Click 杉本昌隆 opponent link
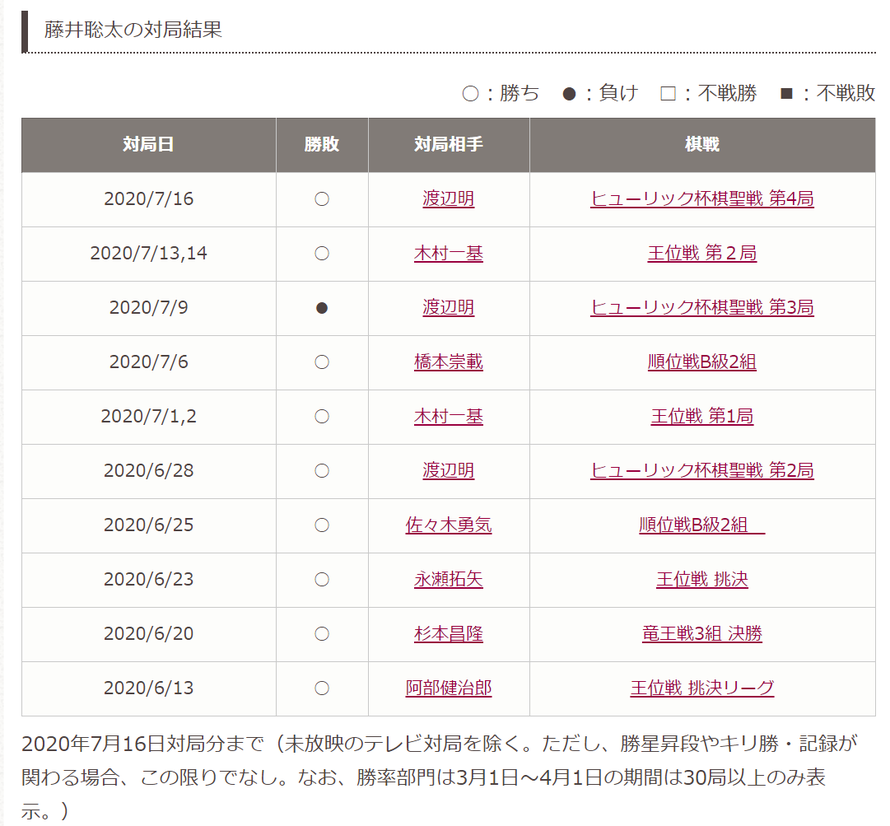 (x=448, y=634)
